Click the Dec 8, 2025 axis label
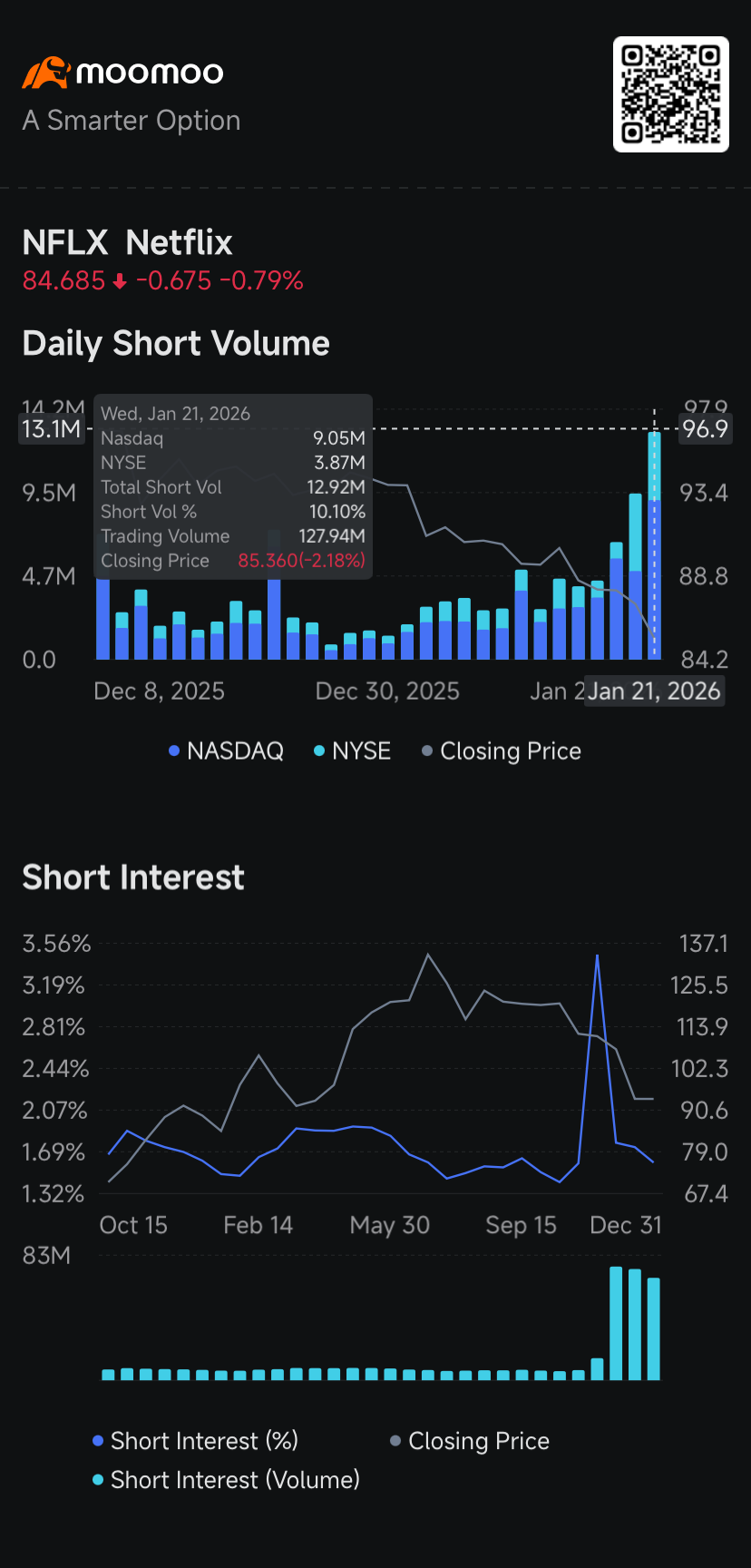Screen dimensions: 751x1568 tap(160, 691)
